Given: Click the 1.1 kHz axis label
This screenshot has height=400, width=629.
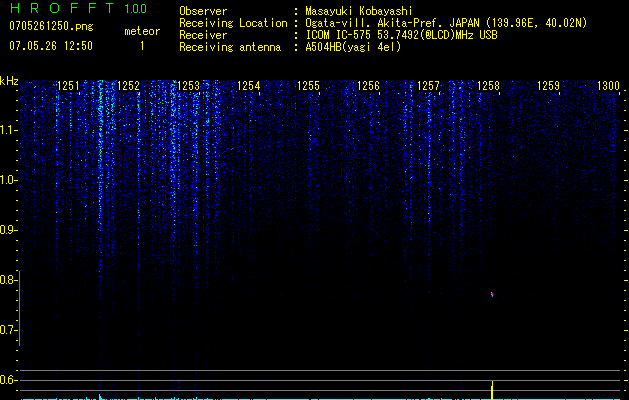Looking at the screenshot, I should [8, 130].
